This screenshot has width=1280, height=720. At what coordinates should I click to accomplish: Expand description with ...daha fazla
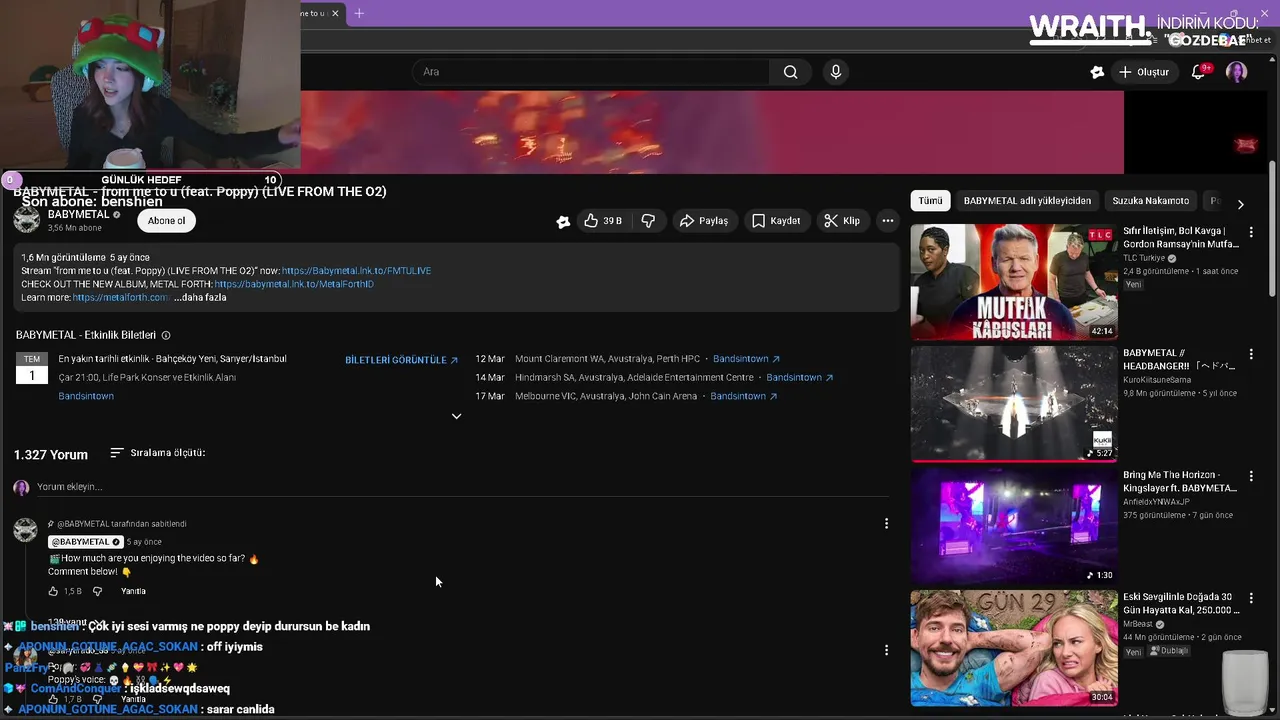pyautogui.click(x=200, y=297)
